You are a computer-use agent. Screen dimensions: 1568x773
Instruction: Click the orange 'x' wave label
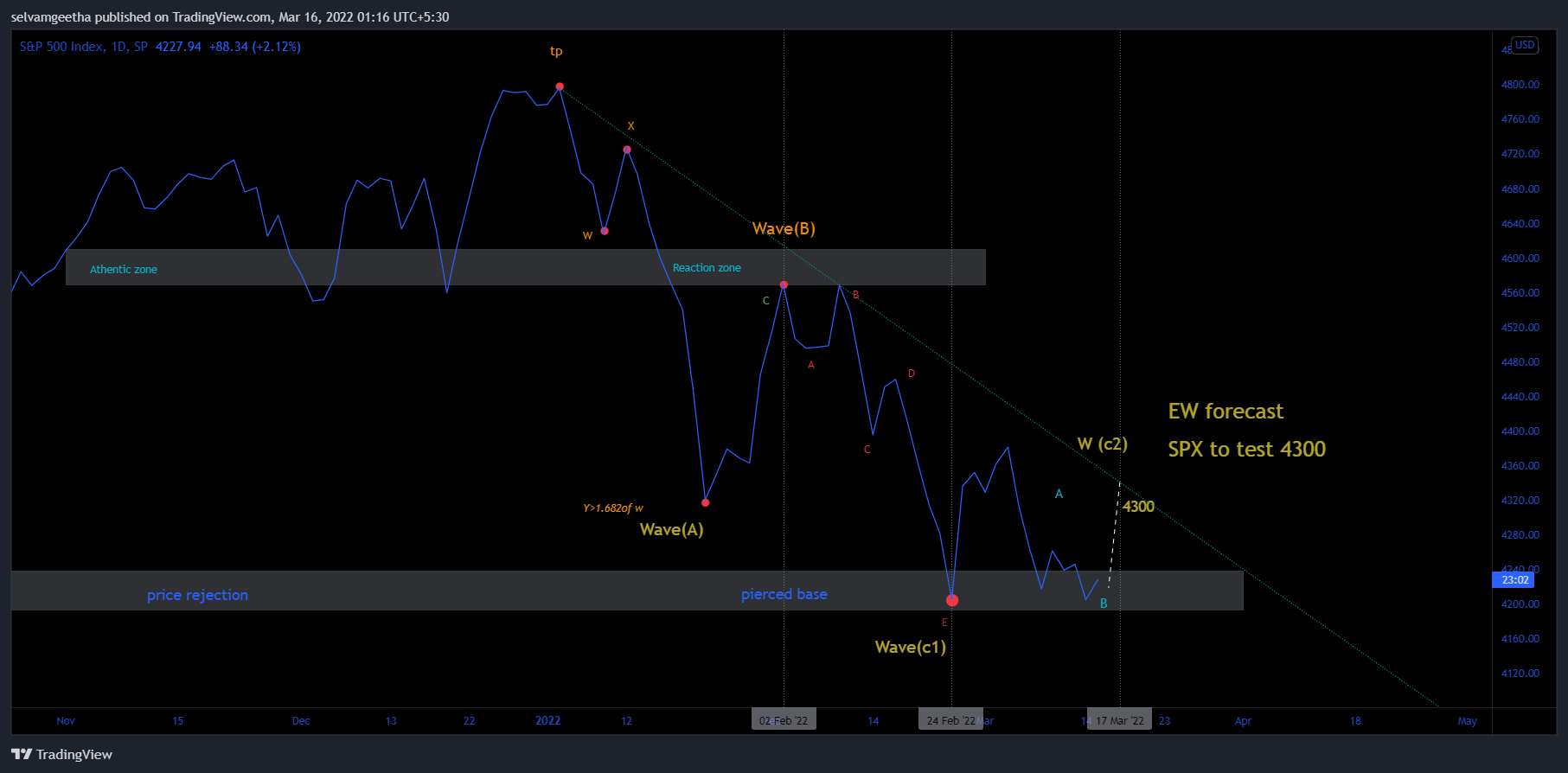click(x=630, y=126)
